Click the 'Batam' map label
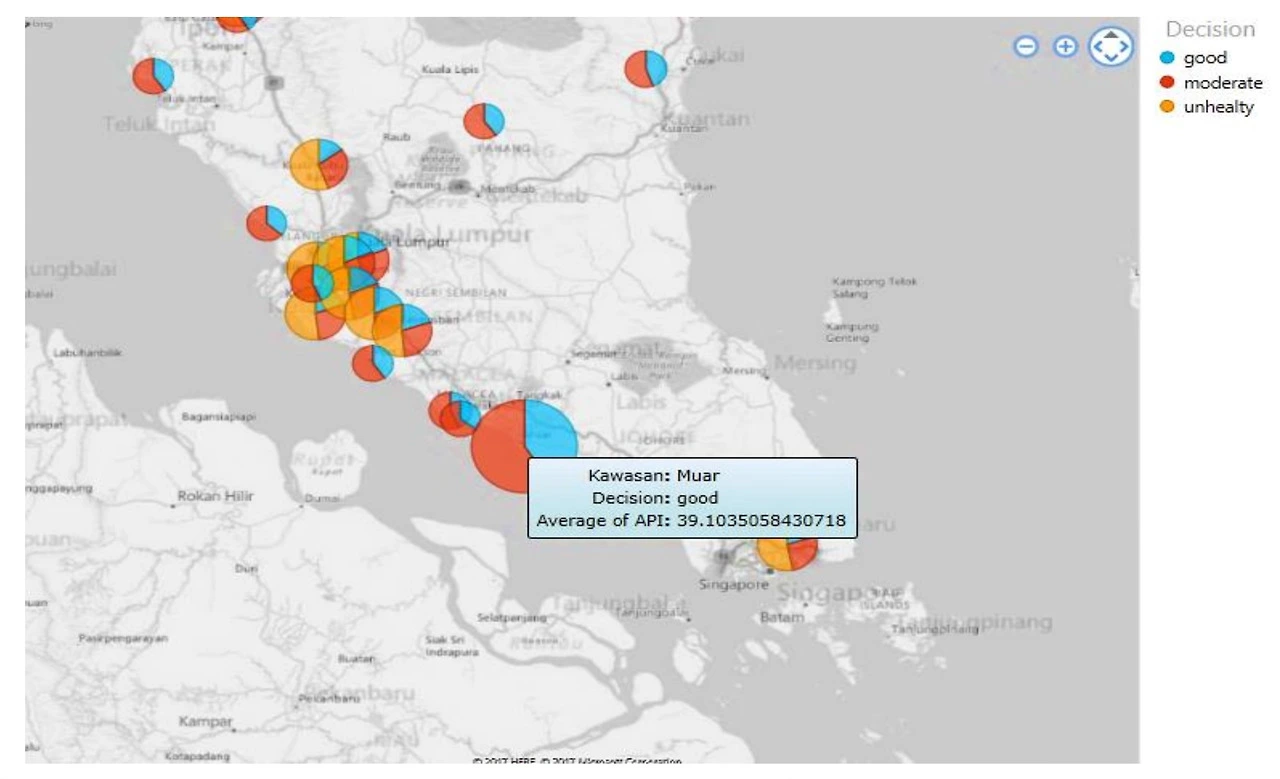Image resolution: width=1280 pixels, height=779 pixels. (x=782, y=618)
